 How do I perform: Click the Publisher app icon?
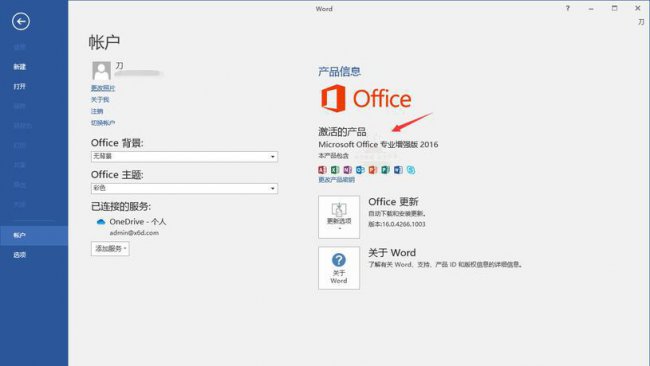(386, 170)
